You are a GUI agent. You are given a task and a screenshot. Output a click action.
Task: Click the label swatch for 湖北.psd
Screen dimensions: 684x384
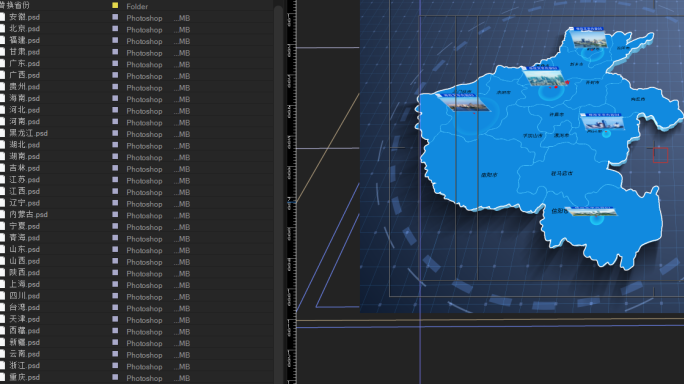[115, 144]
